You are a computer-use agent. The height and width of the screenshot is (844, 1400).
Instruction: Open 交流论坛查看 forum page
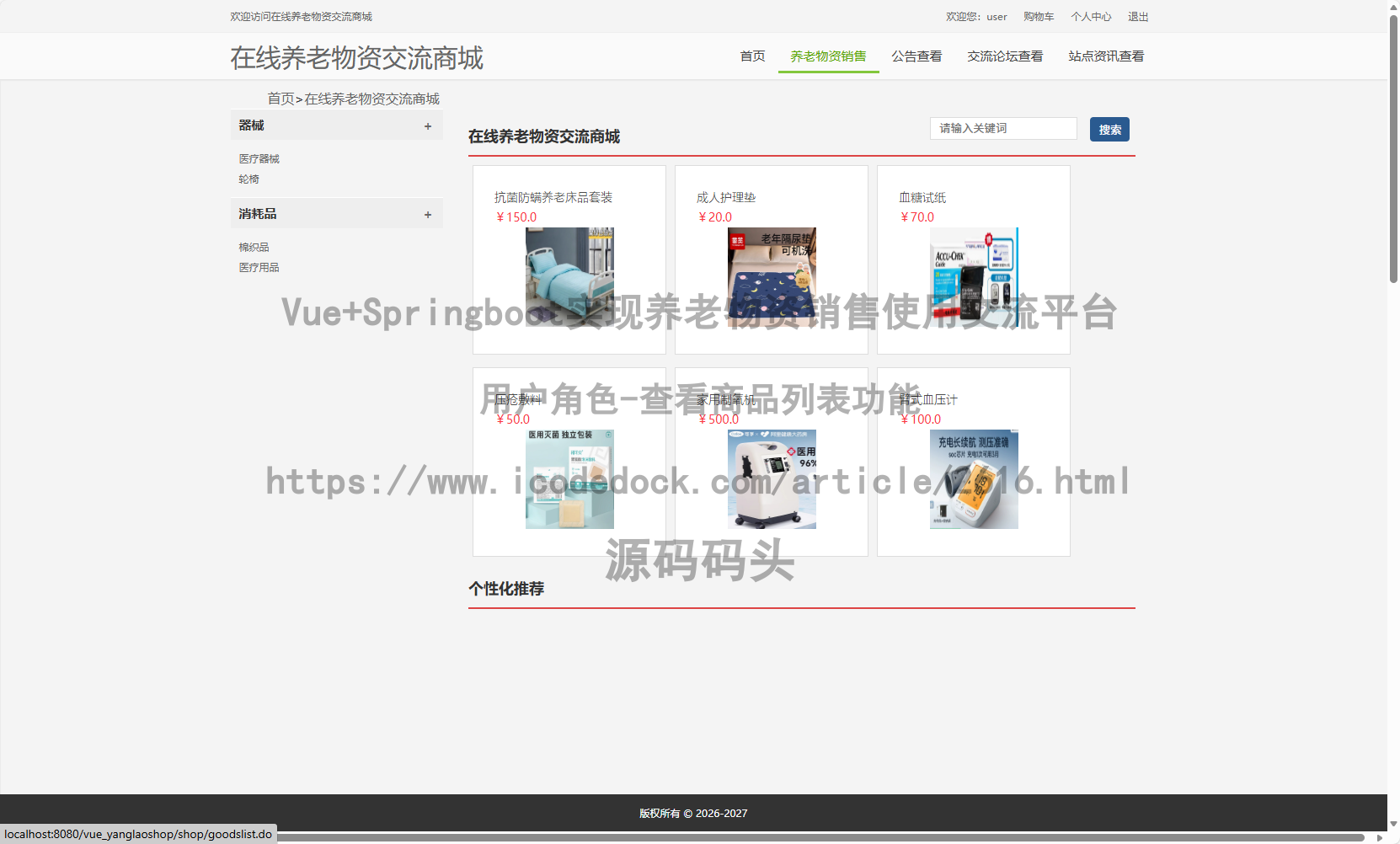tap(1005, 56)
